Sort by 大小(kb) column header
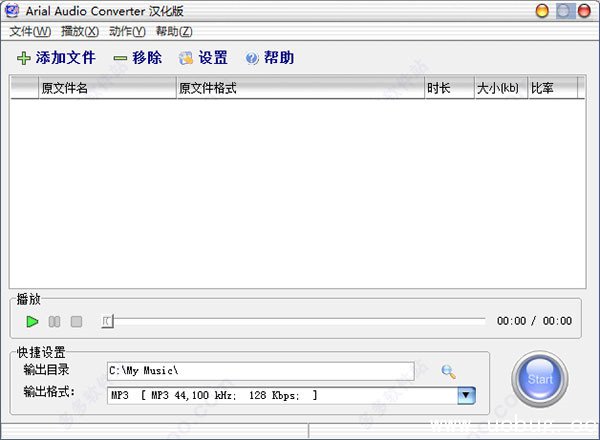600x440 pixels. pyautogui.click(x=500, y=88)
